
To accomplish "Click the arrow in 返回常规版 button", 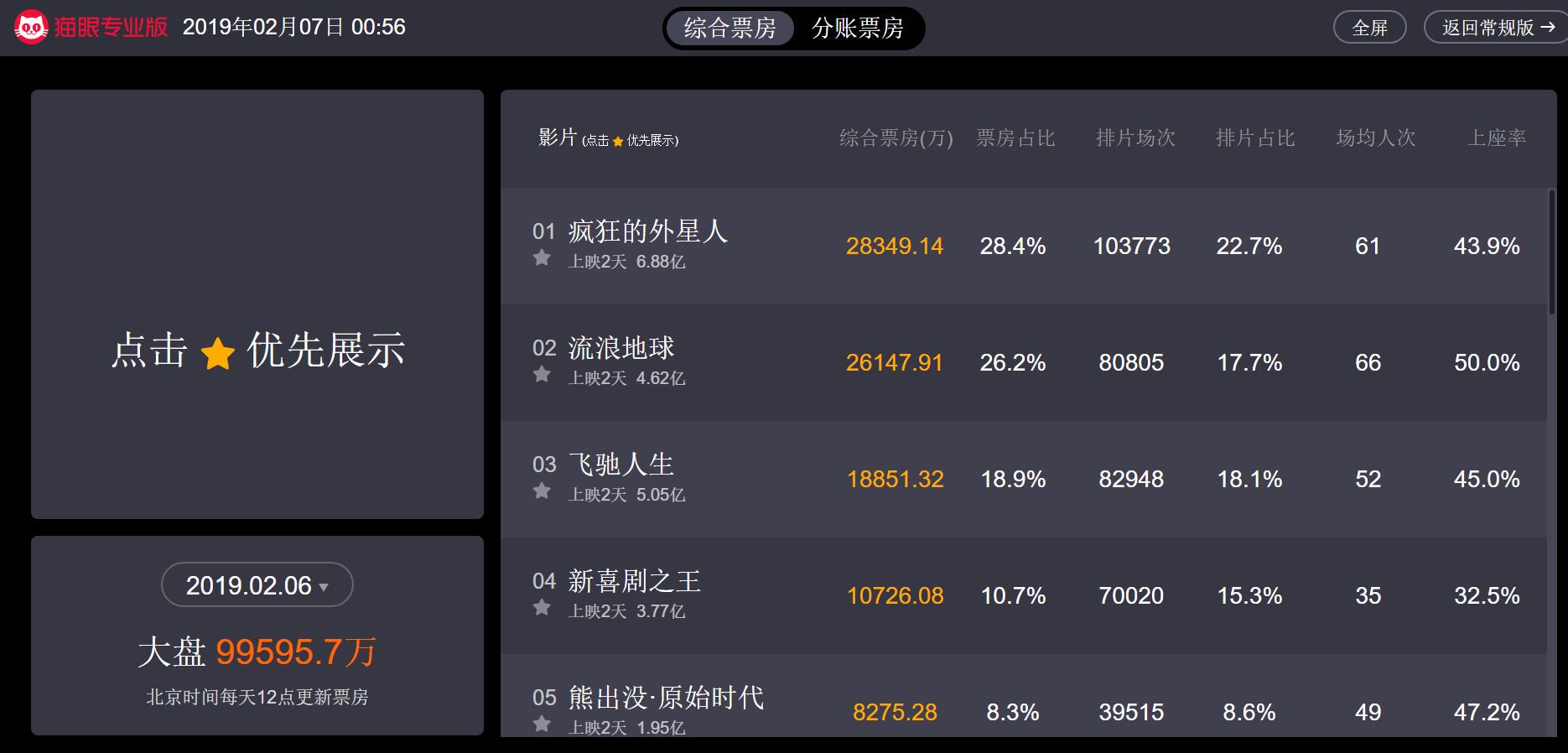I will coord(1548,27).
